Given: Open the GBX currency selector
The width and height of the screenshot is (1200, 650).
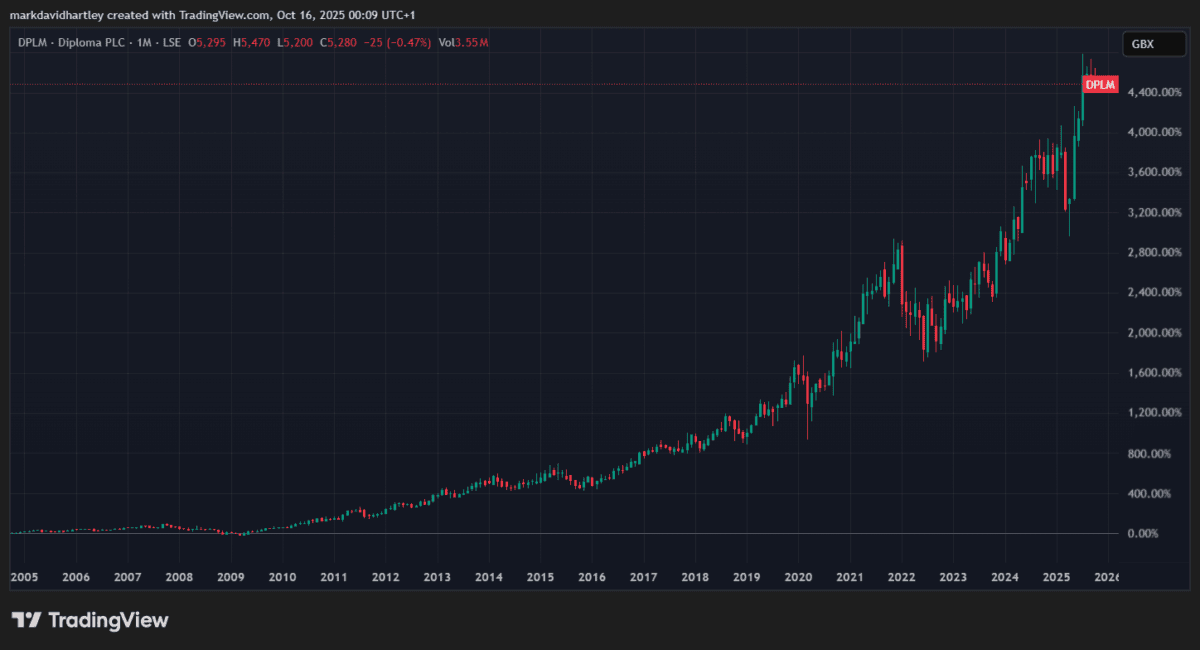Looking at the screenshot, I should coord(1143,44).
